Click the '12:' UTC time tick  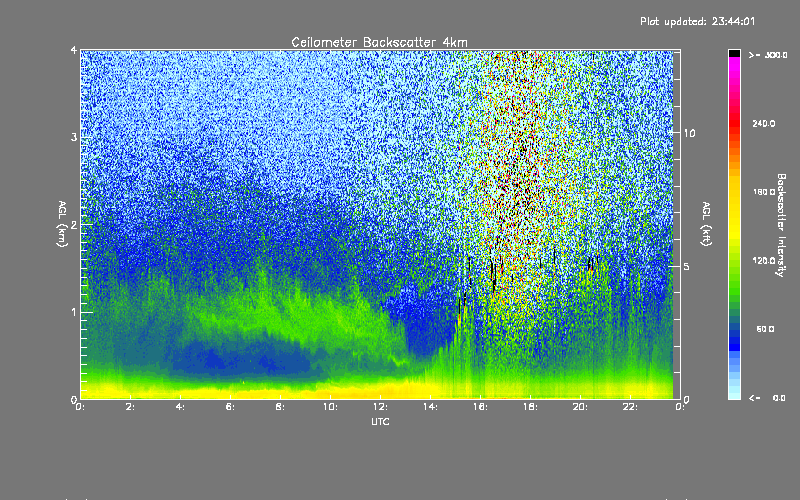(x=380, y=407)
